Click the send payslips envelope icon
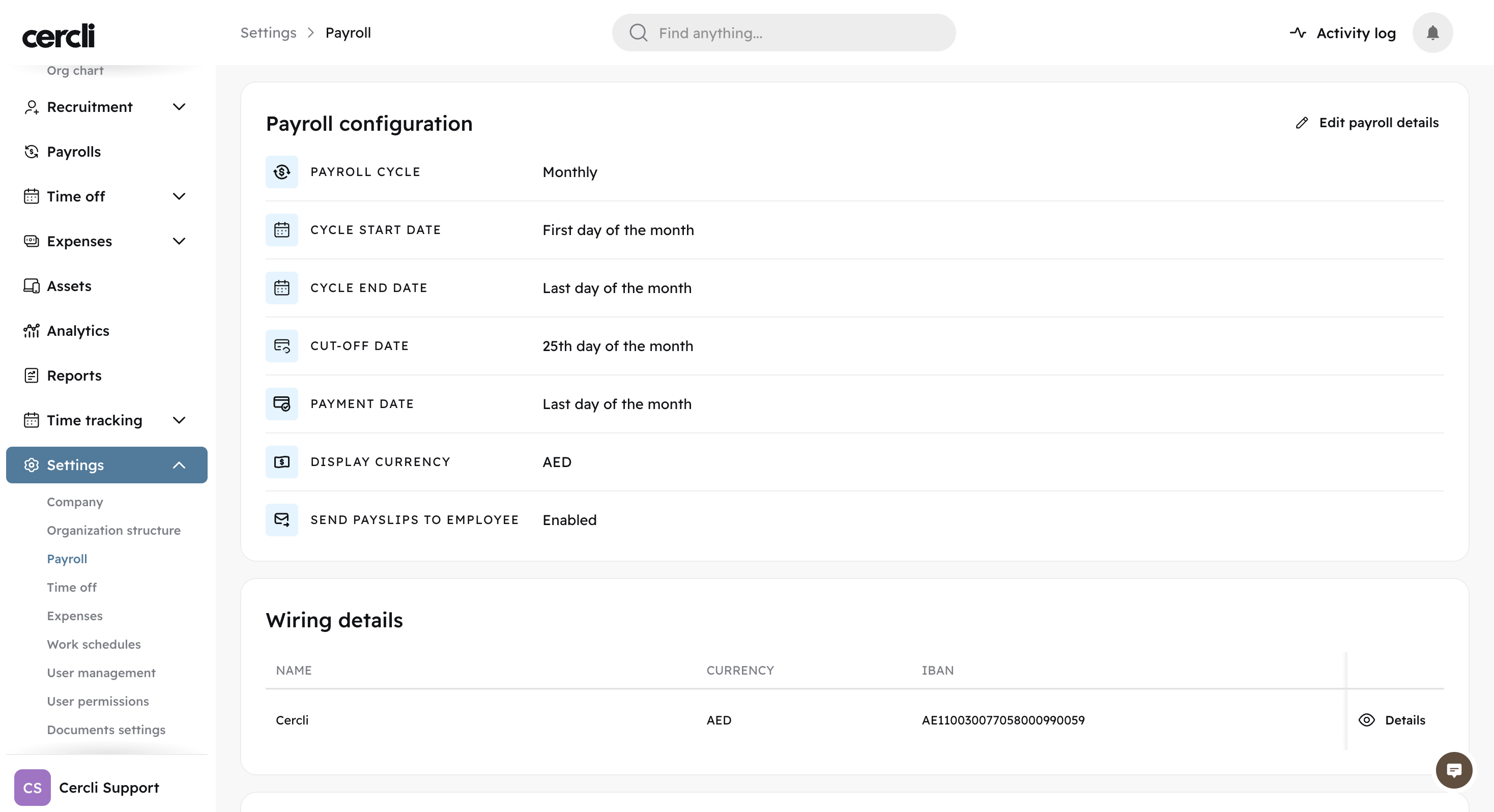 click(282, 519)
